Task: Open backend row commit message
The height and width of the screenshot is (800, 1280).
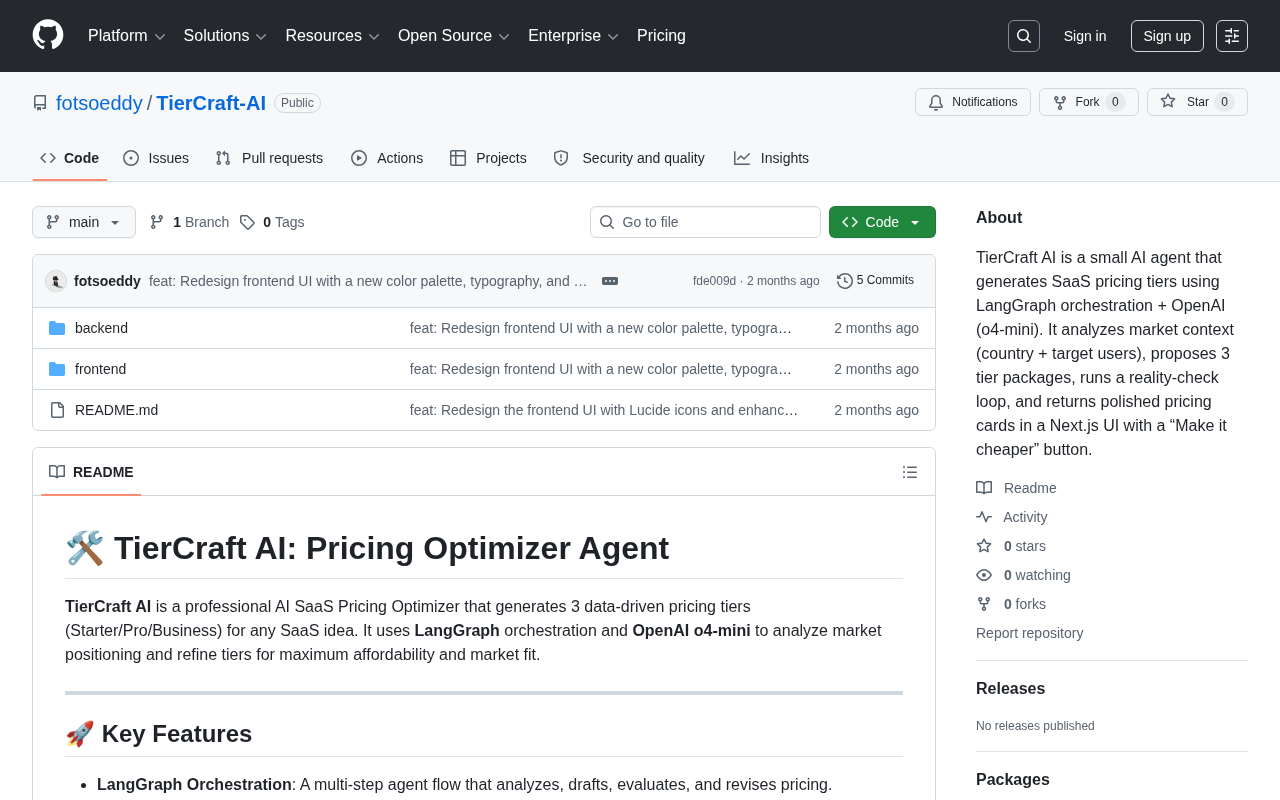Action: 601,328
